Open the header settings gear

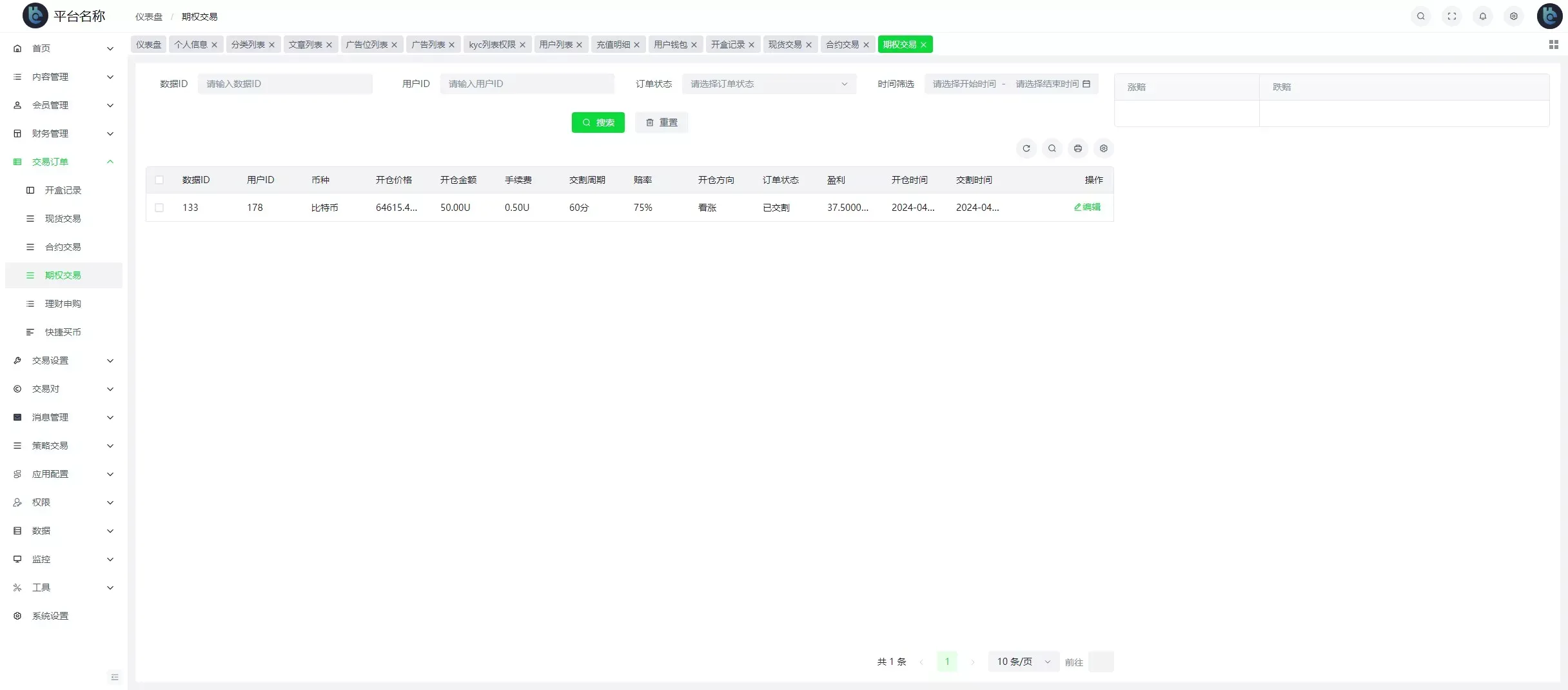(1513, 16)
